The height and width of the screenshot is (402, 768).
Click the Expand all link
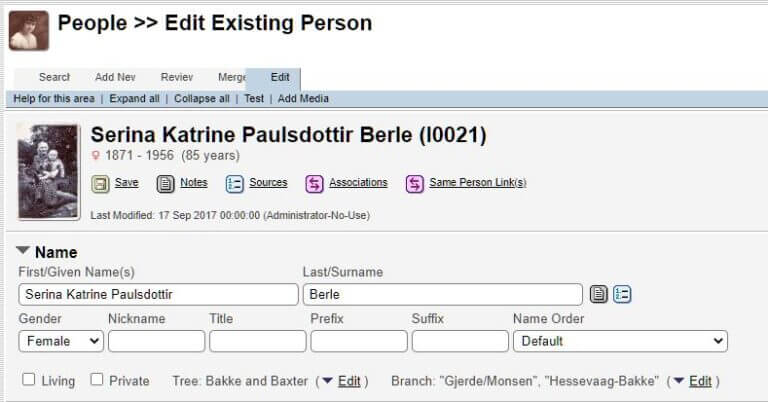click(134, 99)
